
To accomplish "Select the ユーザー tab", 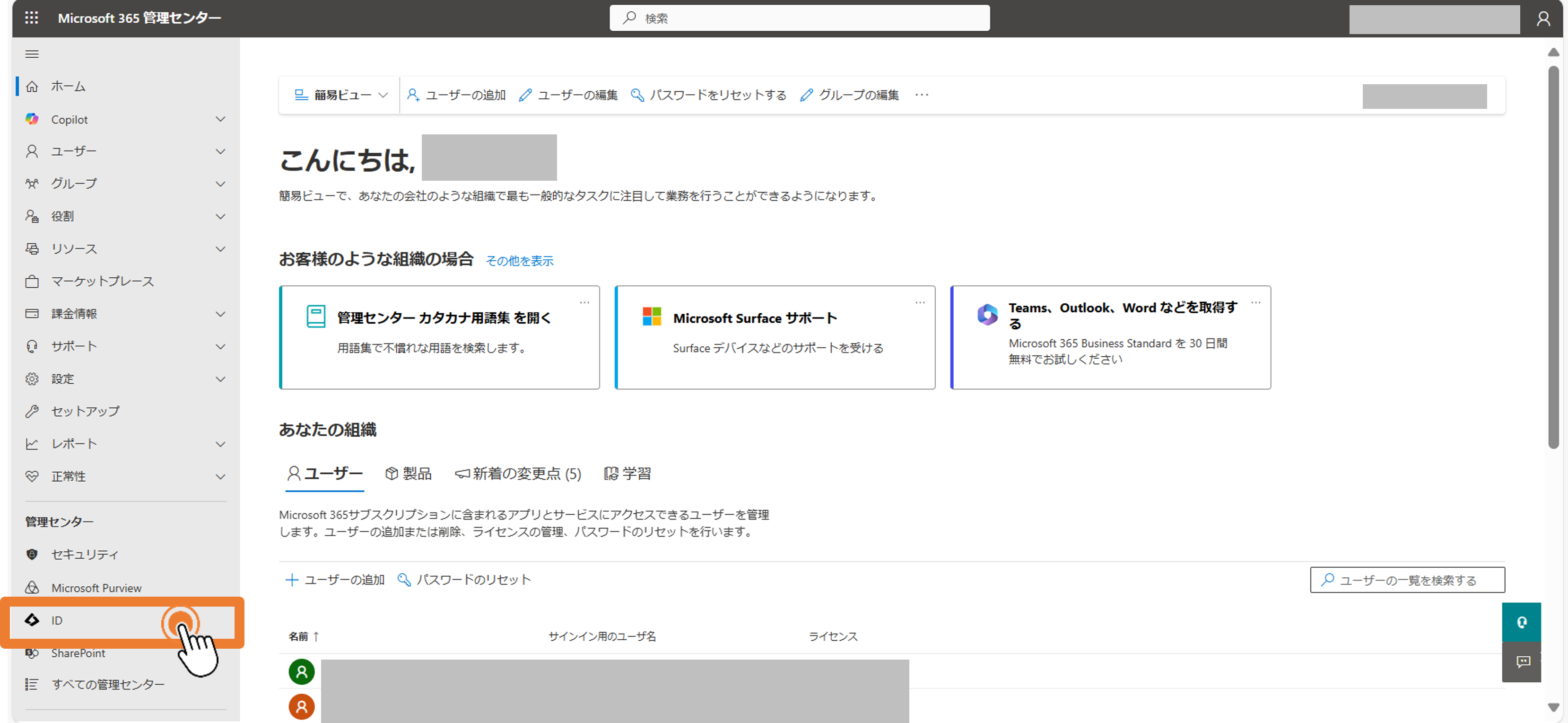I will [x=325, y=473].
